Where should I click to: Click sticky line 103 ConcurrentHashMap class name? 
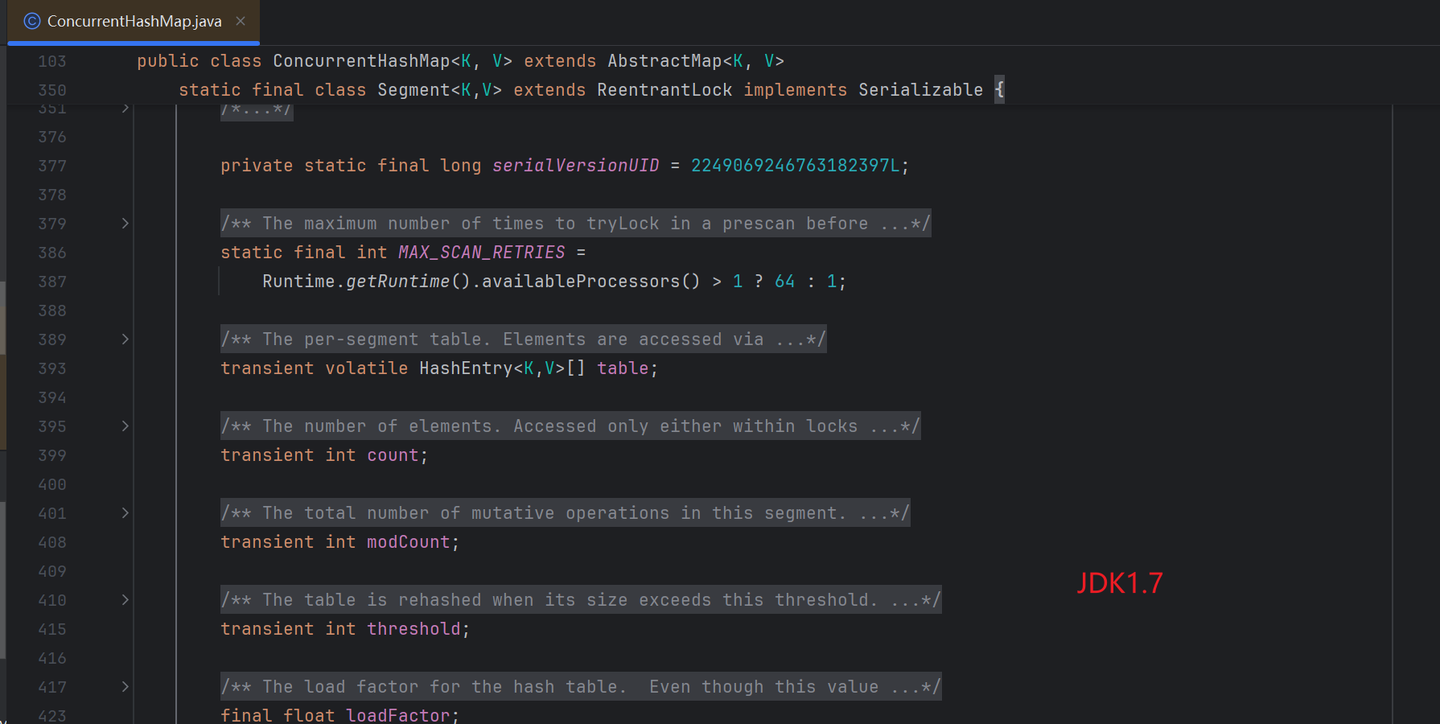click(361, 61)
